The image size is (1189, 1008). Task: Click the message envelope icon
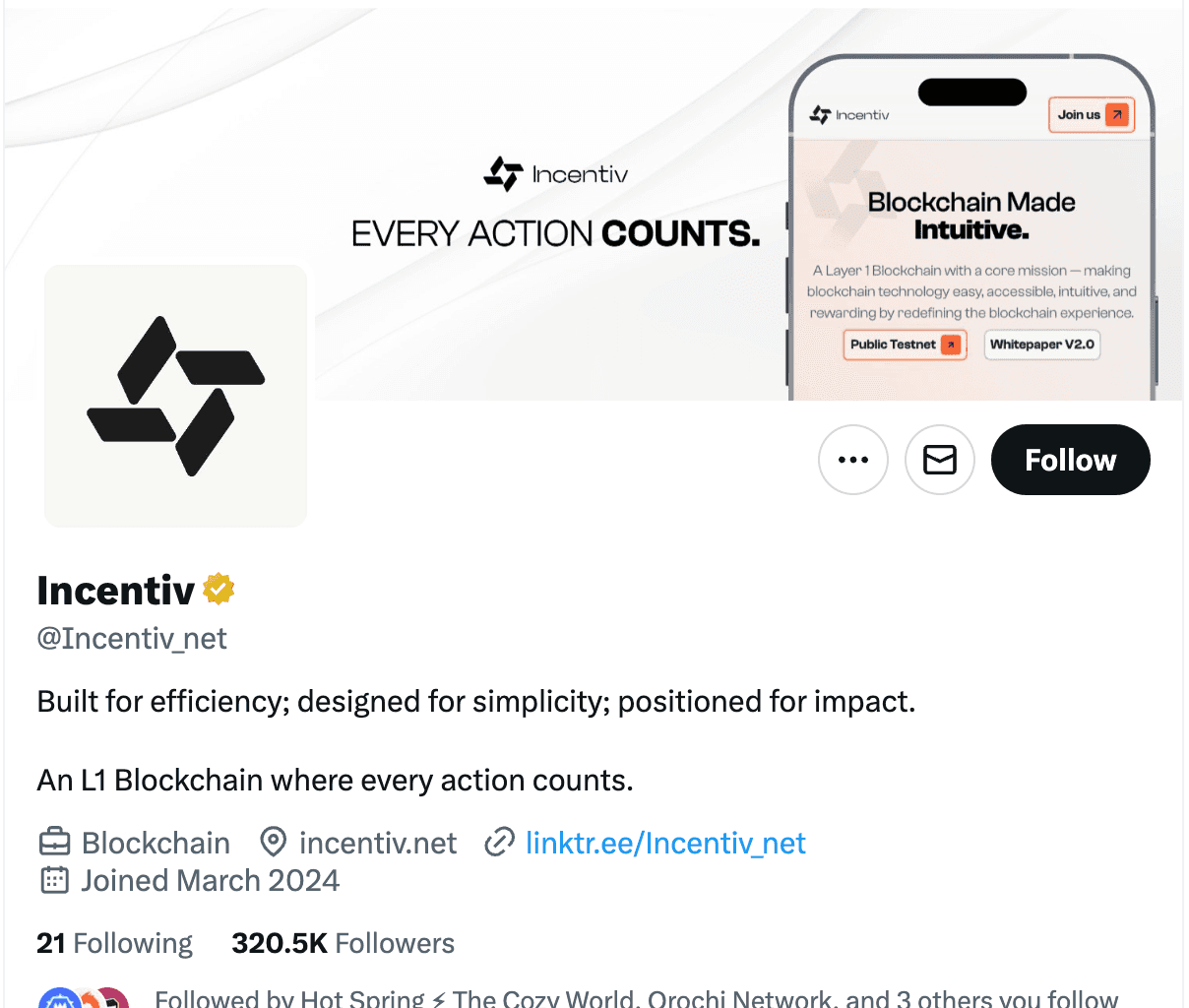939,460
